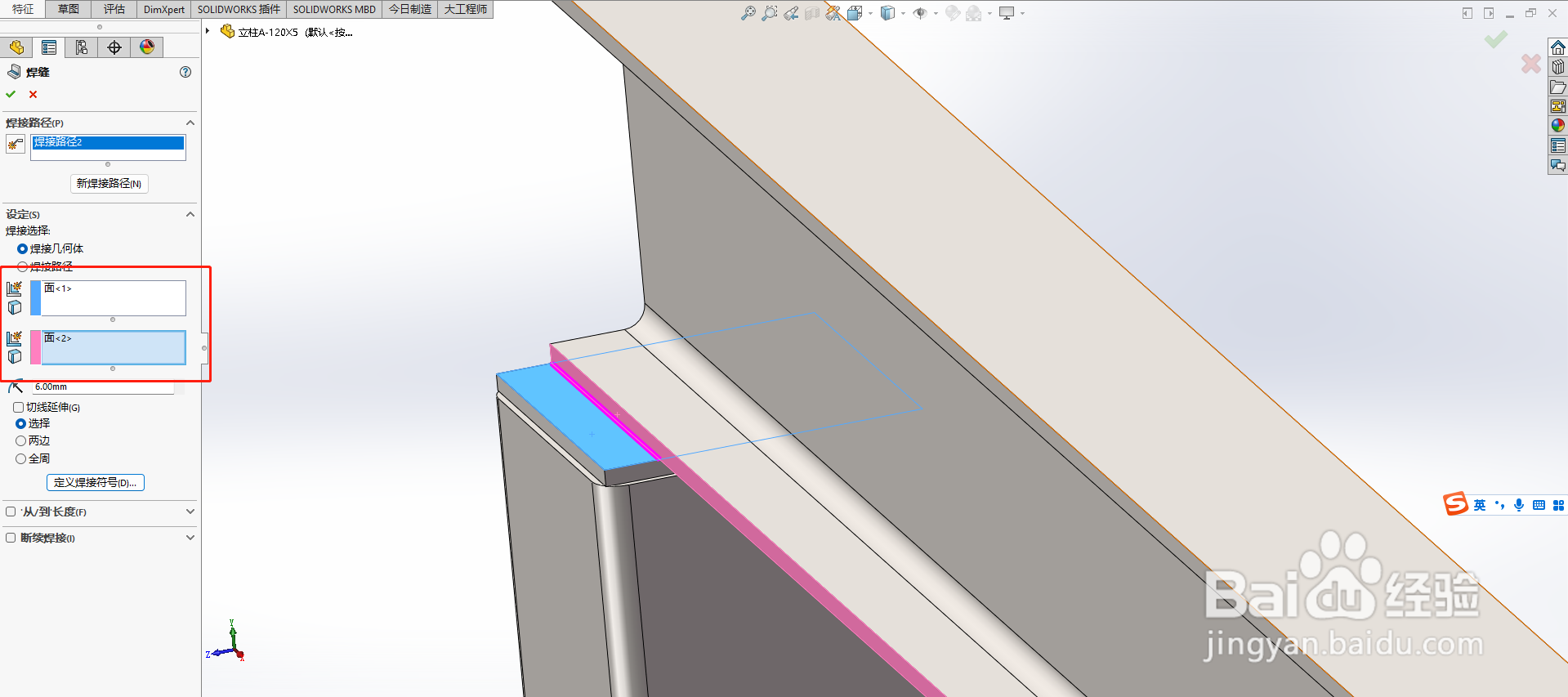Screen dimensions: 1568x697
Task: Click the weld bead help question mark
Action: pyautogui.click(x=185, y=72)
